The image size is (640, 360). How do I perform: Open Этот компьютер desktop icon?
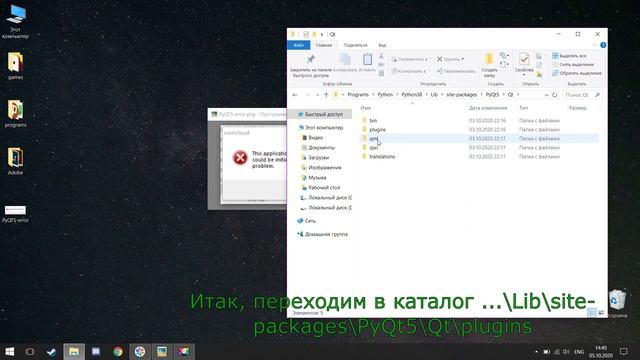pos(16,21)
